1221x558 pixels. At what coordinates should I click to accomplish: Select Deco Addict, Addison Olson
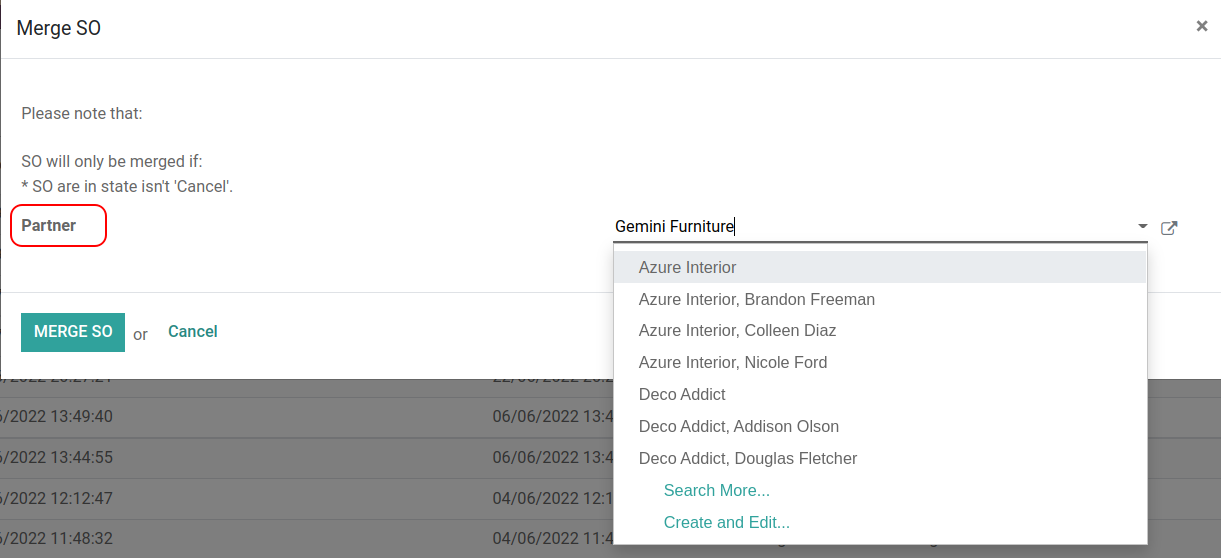pos(738,426)
